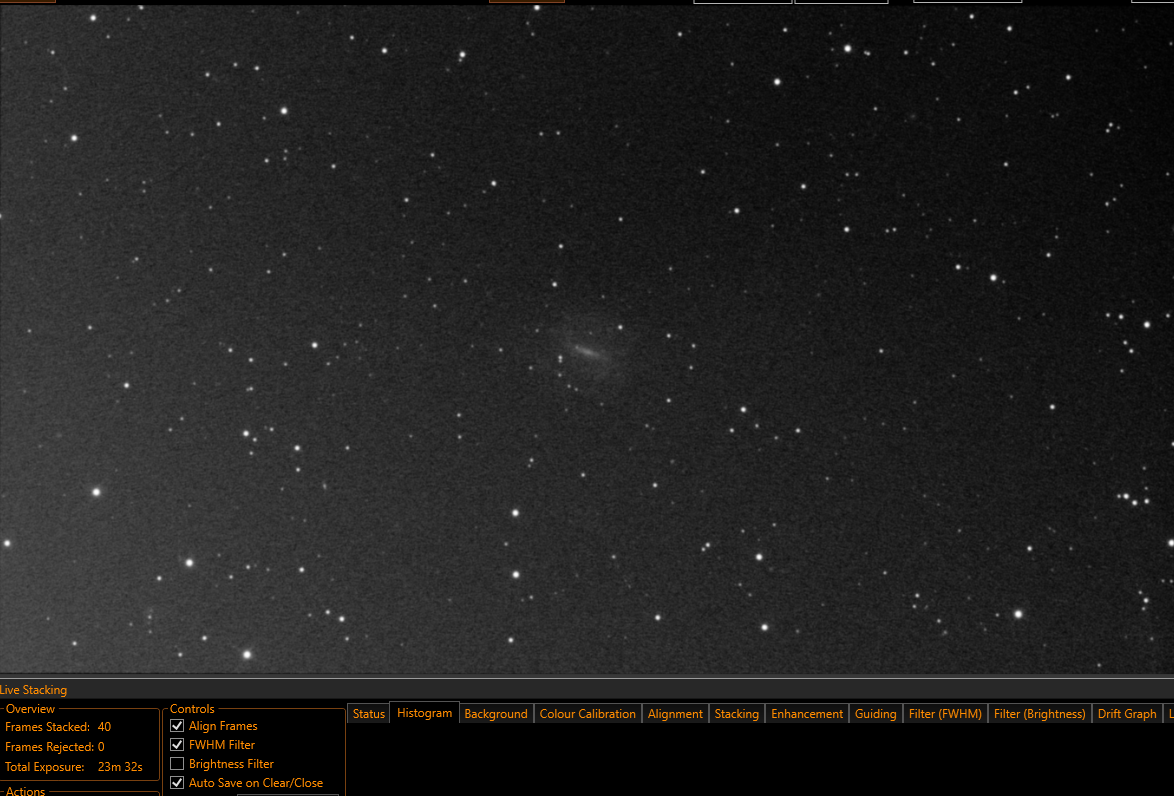This screenshot has height=796, width=1174.
Task: Open the Stacking tab
Action: click(x=736, y=714)
